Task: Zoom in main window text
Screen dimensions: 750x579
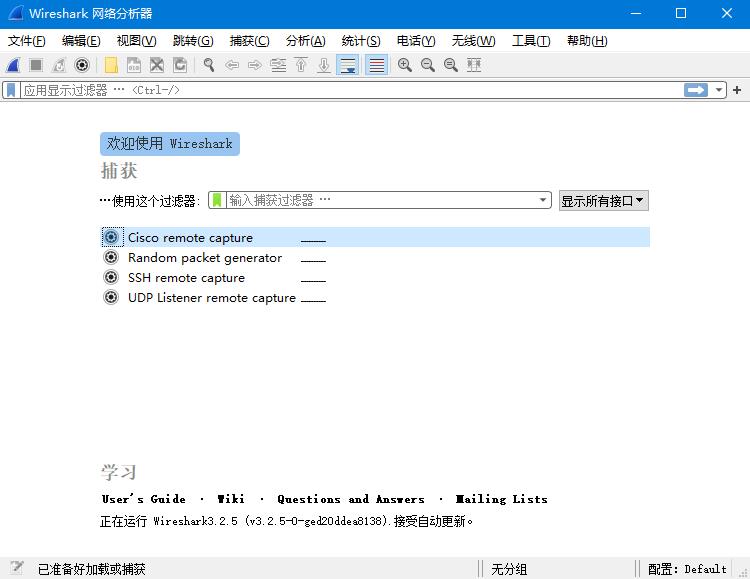Action: click(405, 65)
